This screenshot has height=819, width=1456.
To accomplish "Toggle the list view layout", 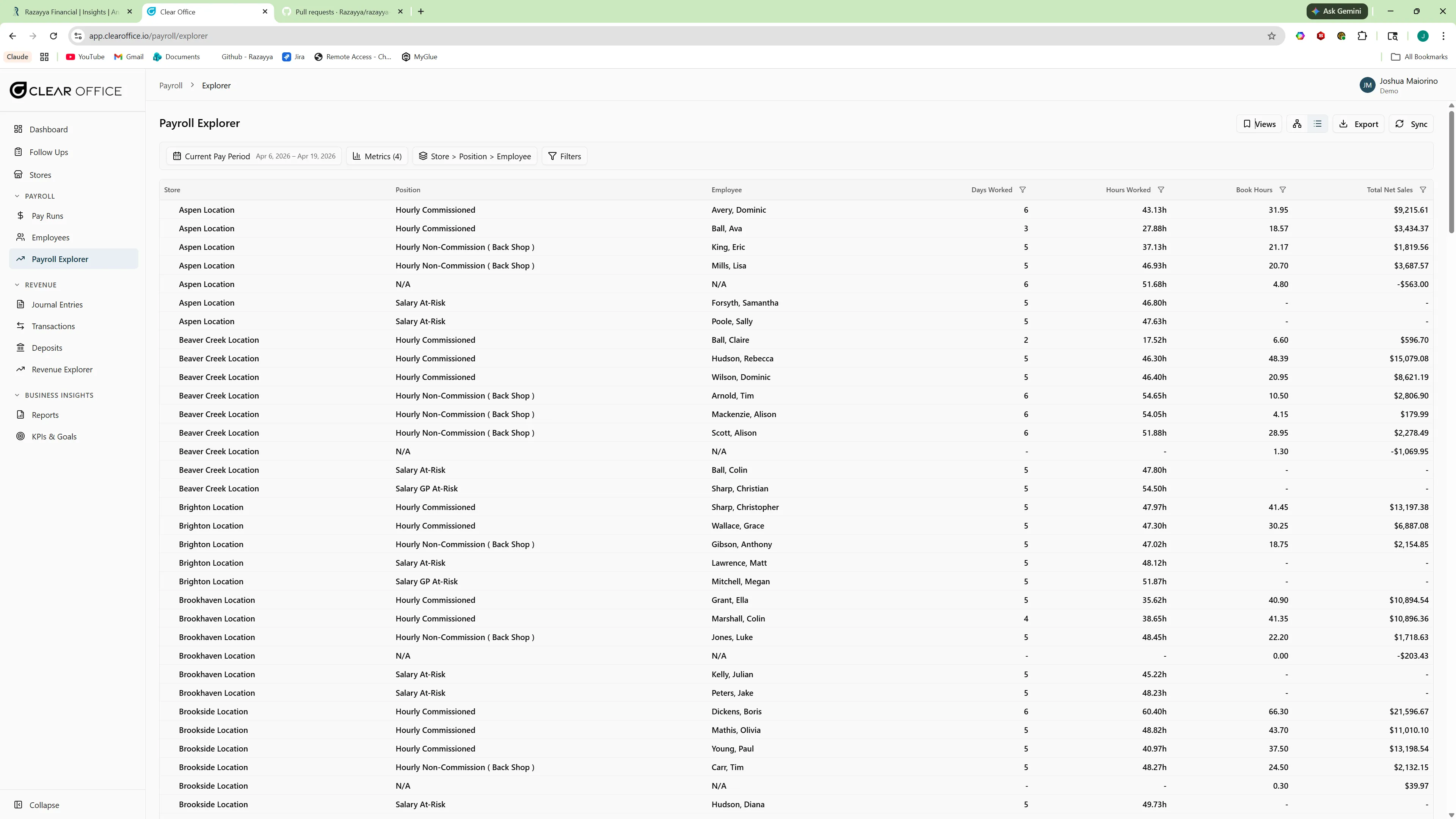I will pos(1318,123).
